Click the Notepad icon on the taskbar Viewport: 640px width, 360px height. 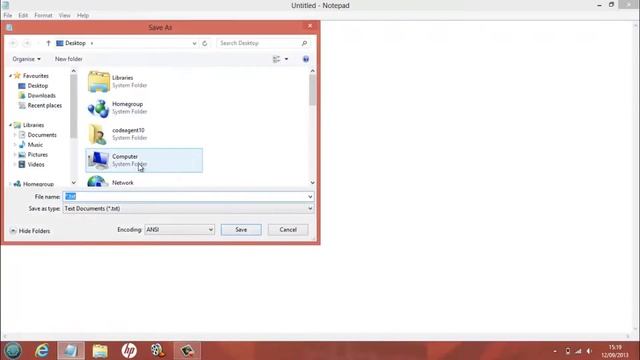click(71, 351)
